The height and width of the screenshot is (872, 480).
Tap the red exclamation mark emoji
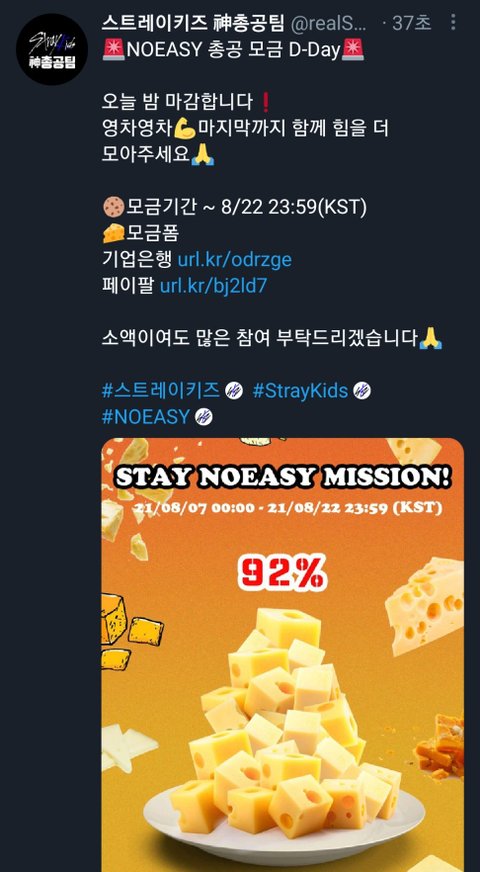tap(265, 102)
